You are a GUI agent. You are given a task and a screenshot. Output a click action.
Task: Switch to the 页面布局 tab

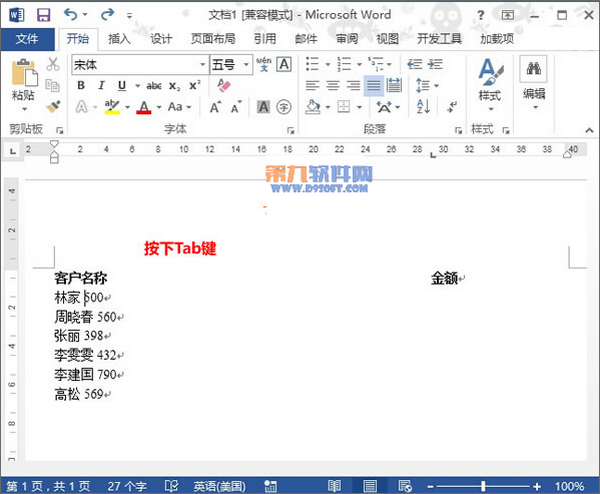pyautogui.click(x=213, y=39)
